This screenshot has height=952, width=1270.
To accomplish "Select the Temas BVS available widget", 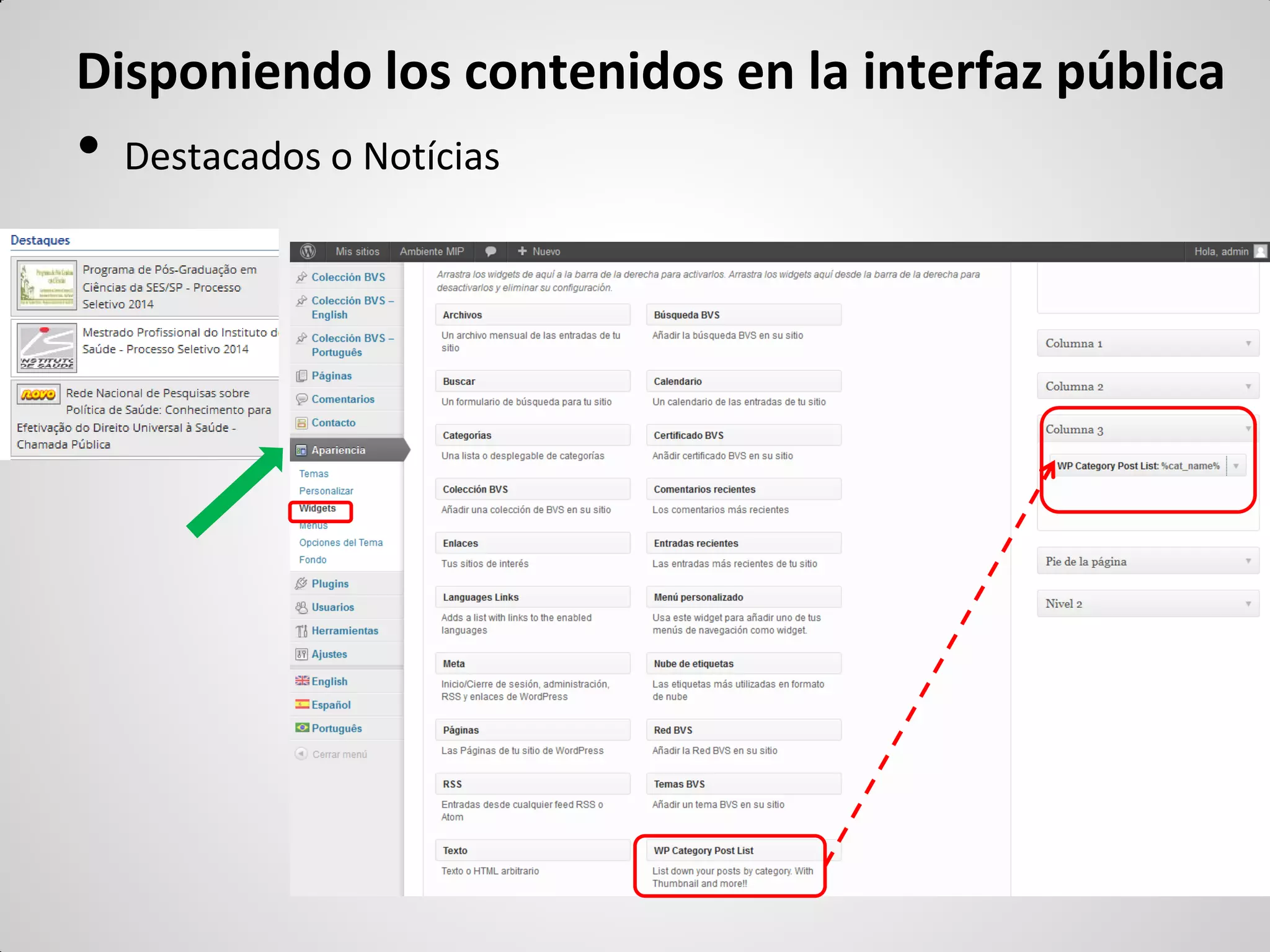I will click(x=744, y=784).
